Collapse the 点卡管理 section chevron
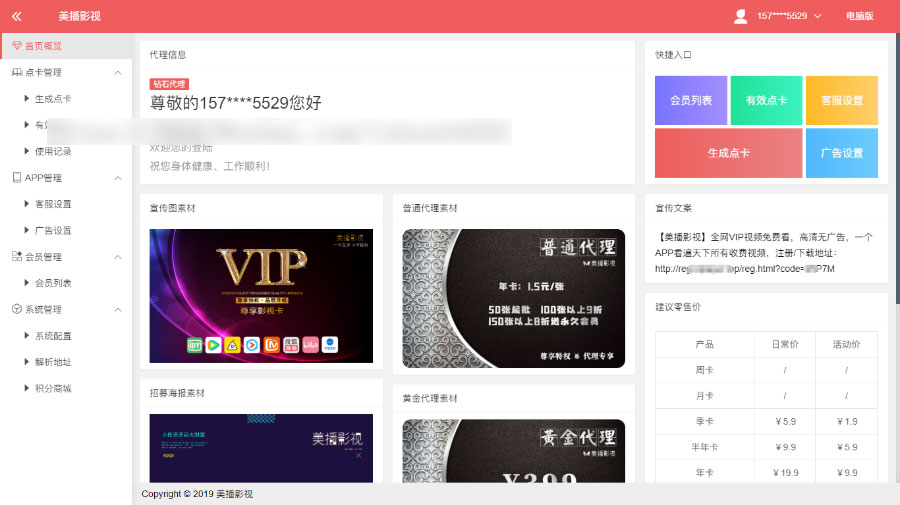The width and height of the screenshot is (900, 505). (x=118, y=72)
